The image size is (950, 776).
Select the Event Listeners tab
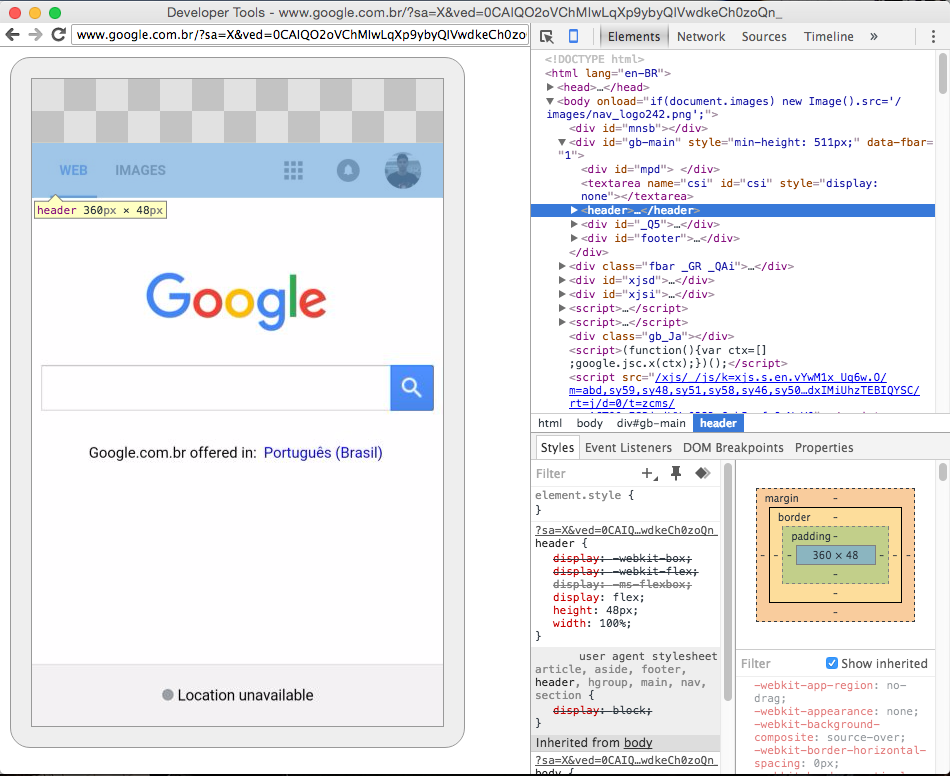pyautogui.click(x=628, y=448)
